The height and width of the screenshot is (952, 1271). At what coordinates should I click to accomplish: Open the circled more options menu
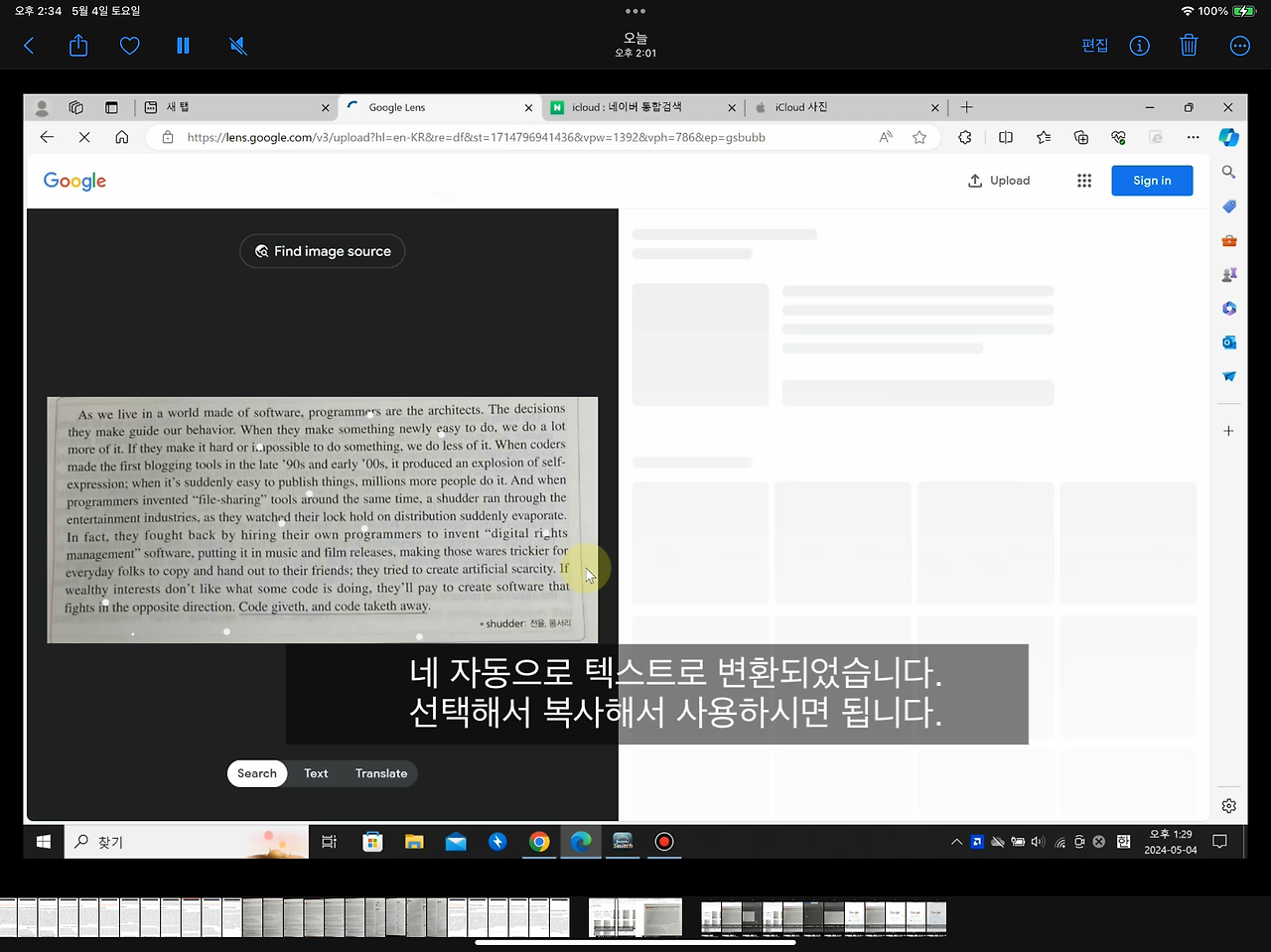(x=1240, y=46)
